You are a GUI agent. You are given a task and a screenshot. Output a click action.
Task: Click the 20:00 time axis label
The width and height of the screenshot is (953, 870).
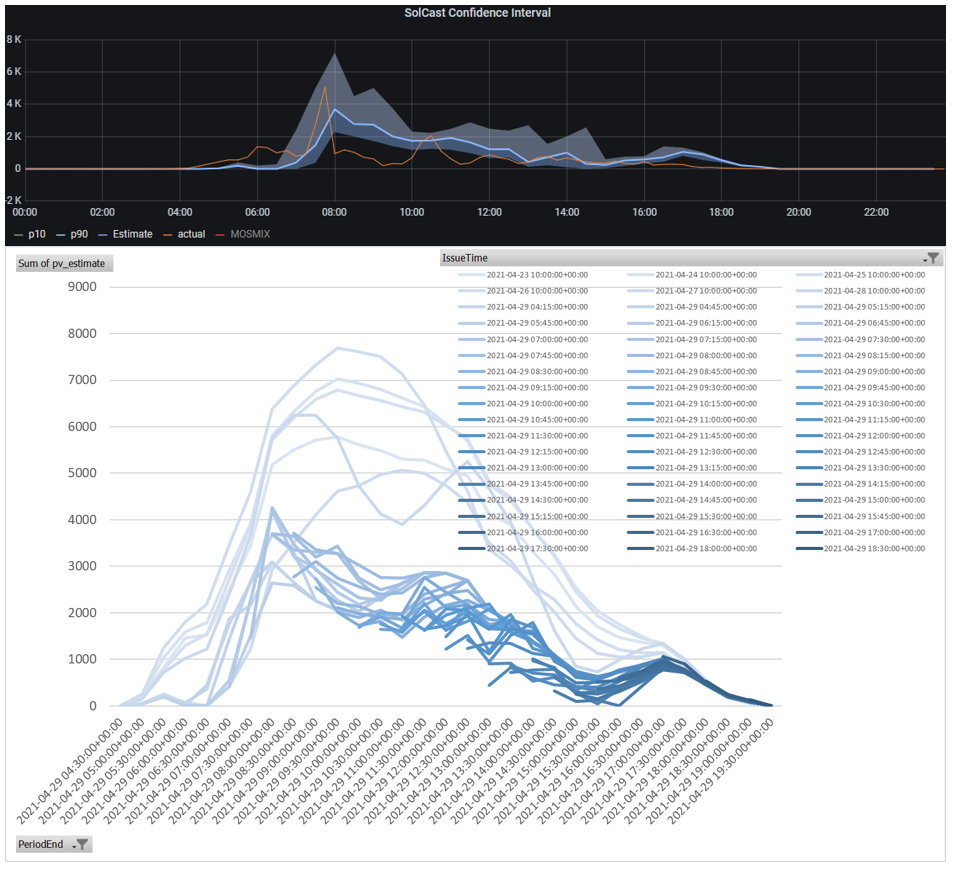tap(798, 212)
